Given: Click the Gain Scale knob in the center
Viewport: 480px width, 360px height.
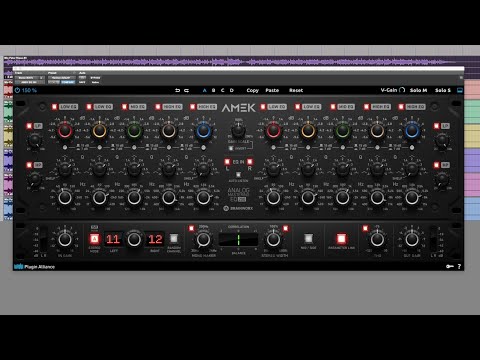Looking at the screenshot, I should pyautogui.click(x=238, y=130).
